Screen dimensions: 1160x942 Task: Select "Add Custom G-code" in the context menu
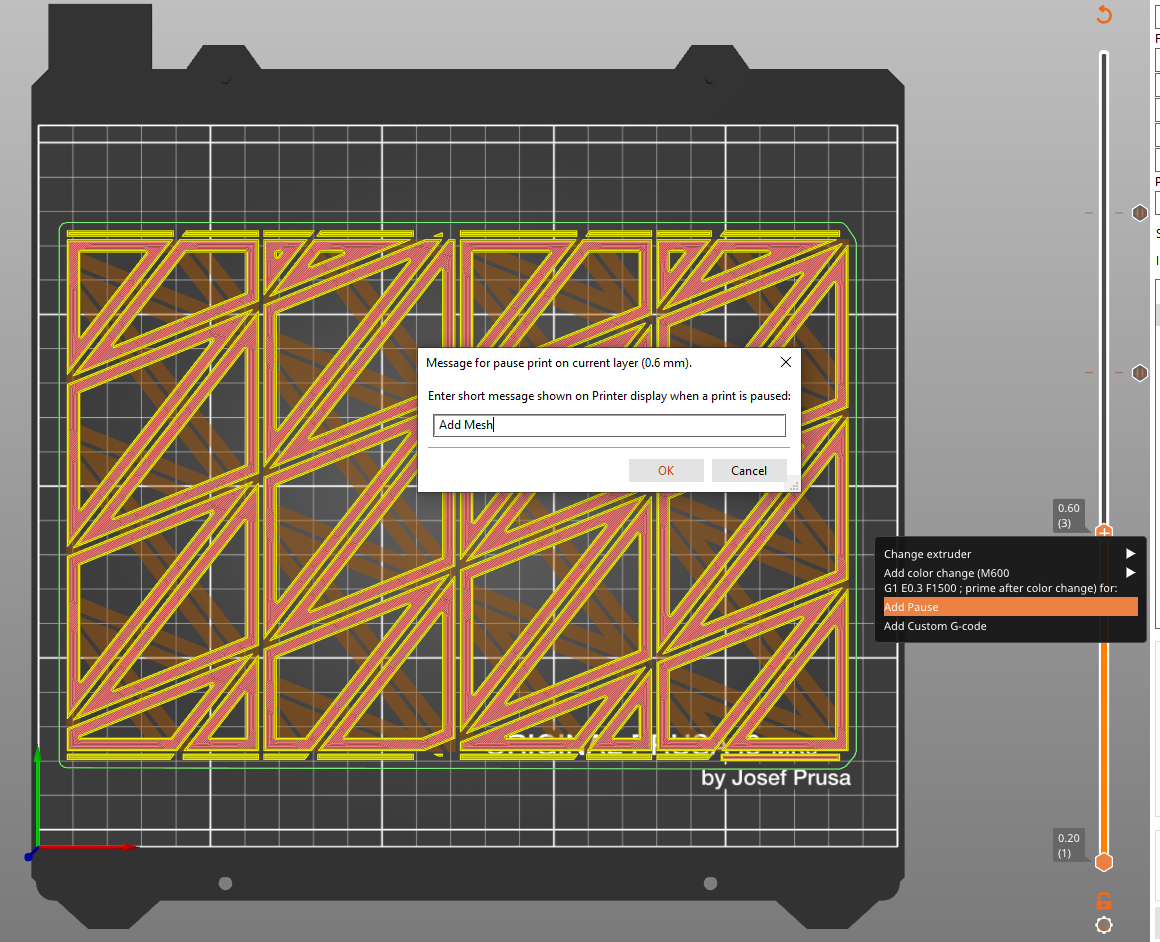[935, 626]
